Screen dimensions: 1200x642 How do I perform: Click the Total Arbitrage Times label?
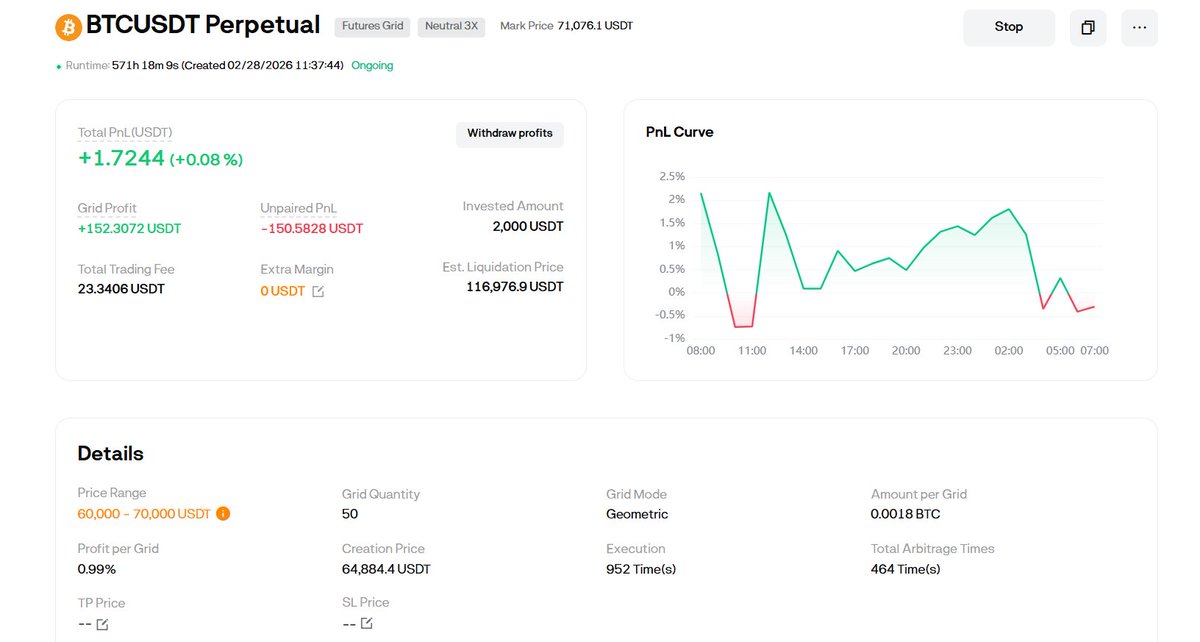tap(933, 548)
